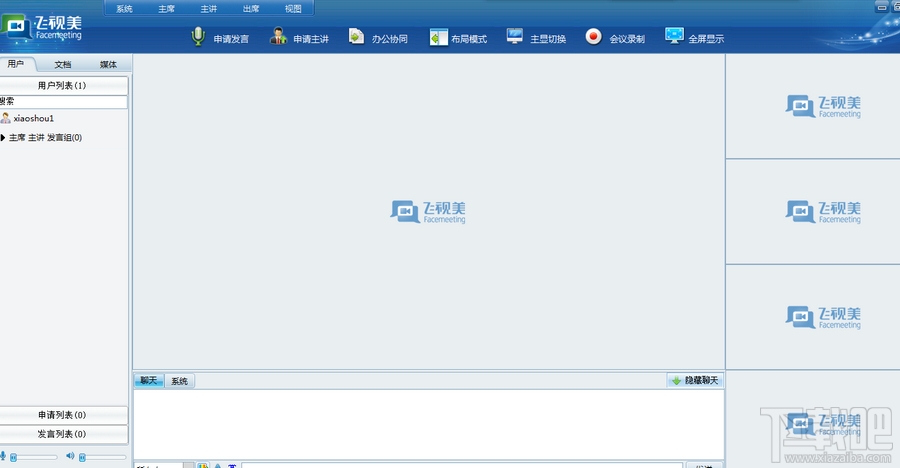Click the Facemeeting logo in the header
Viewport: 900px width, 468px height.
[42, 28]
